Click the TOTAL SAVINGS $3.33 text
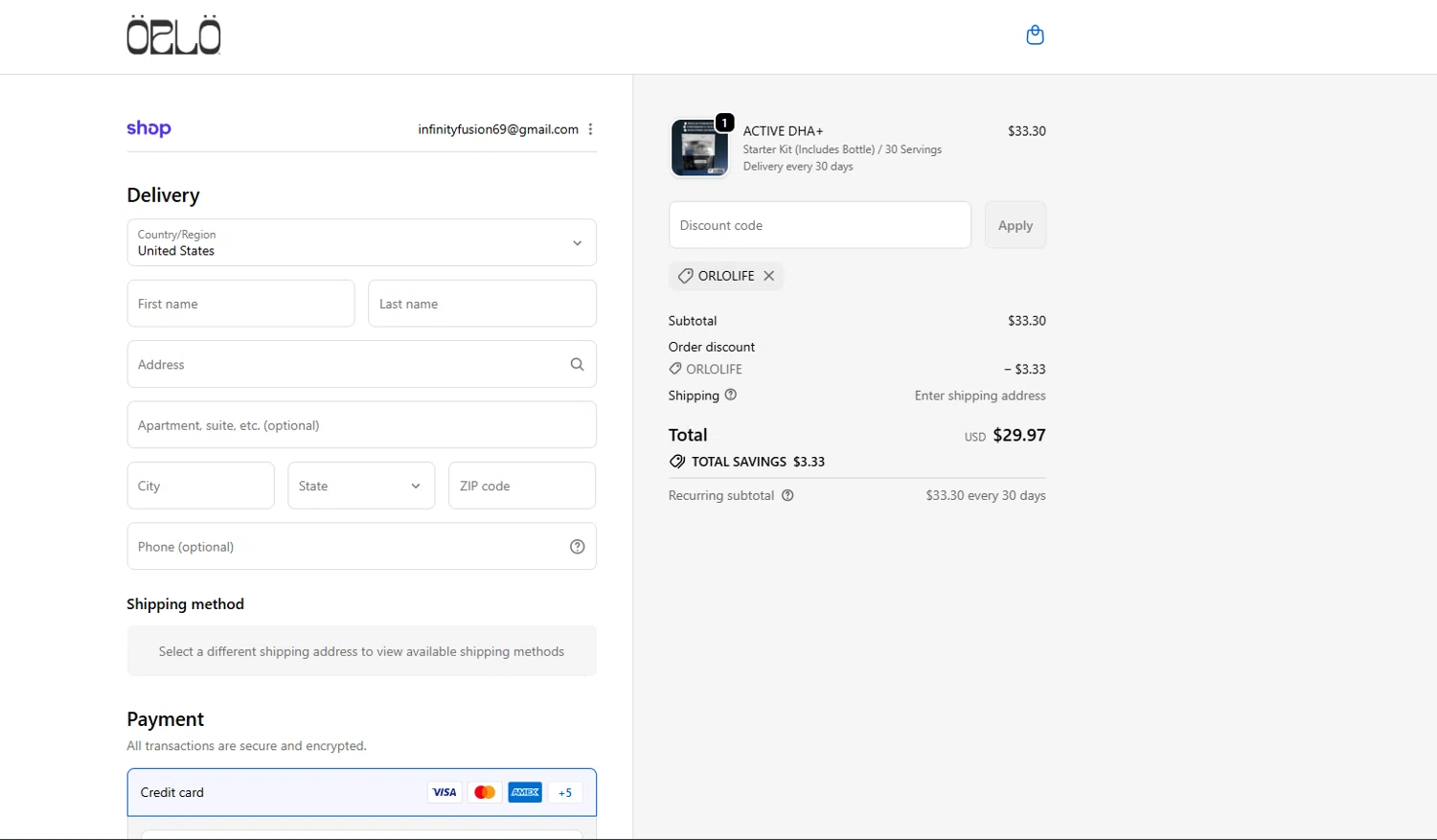Viewport: 1437px width, 840px height. coord(758,462)
